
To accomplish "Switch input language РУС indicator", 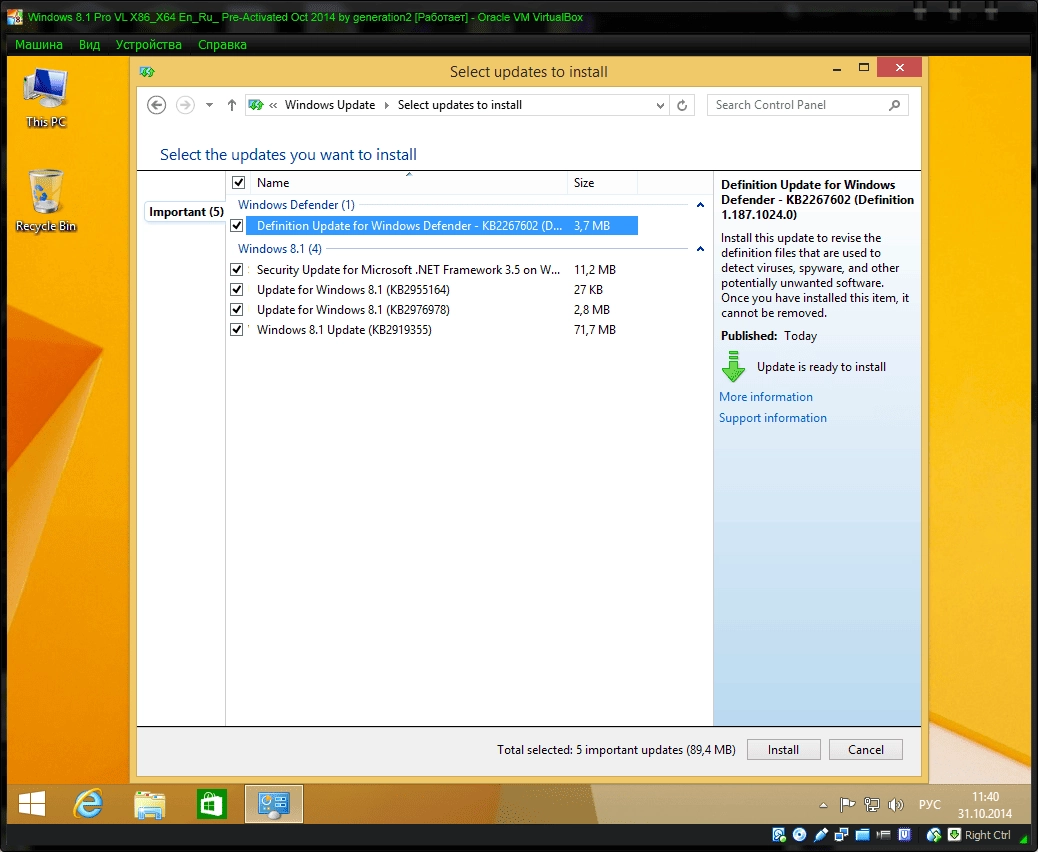I will point(929,804).
